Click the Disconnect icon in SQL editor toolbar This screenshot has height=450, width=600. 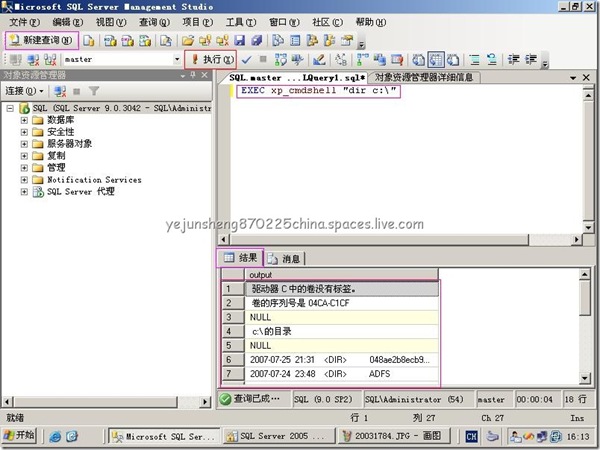tap(33, 60)
